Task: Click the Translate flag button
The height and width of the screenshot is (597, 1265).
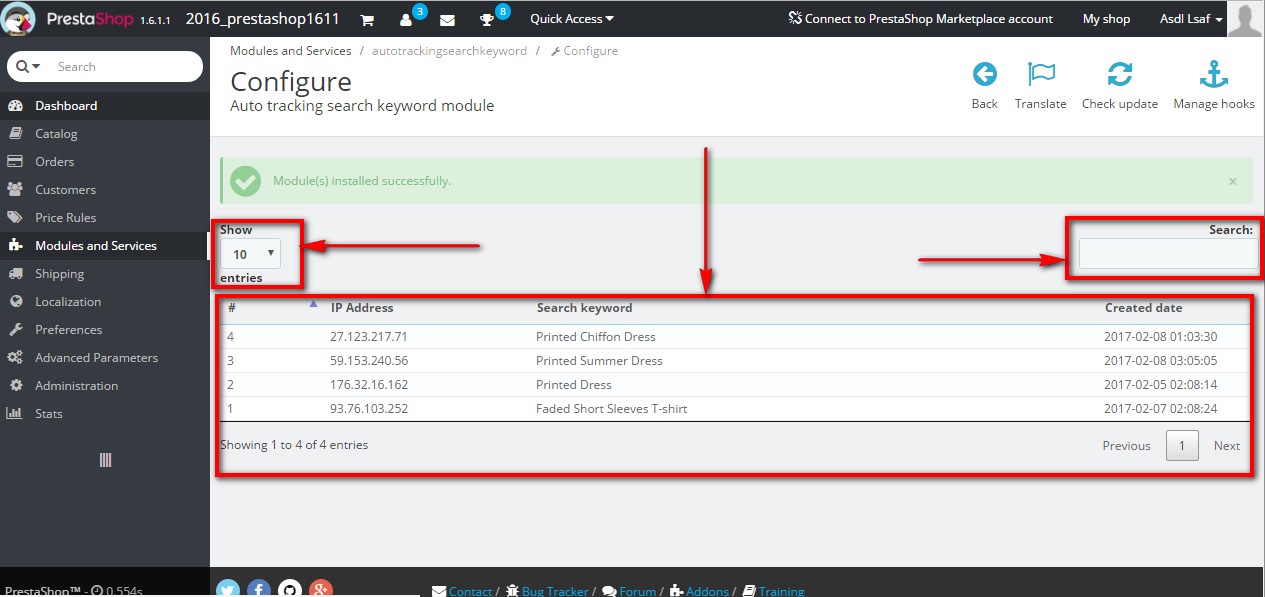Action: (x=1041, y=85)
